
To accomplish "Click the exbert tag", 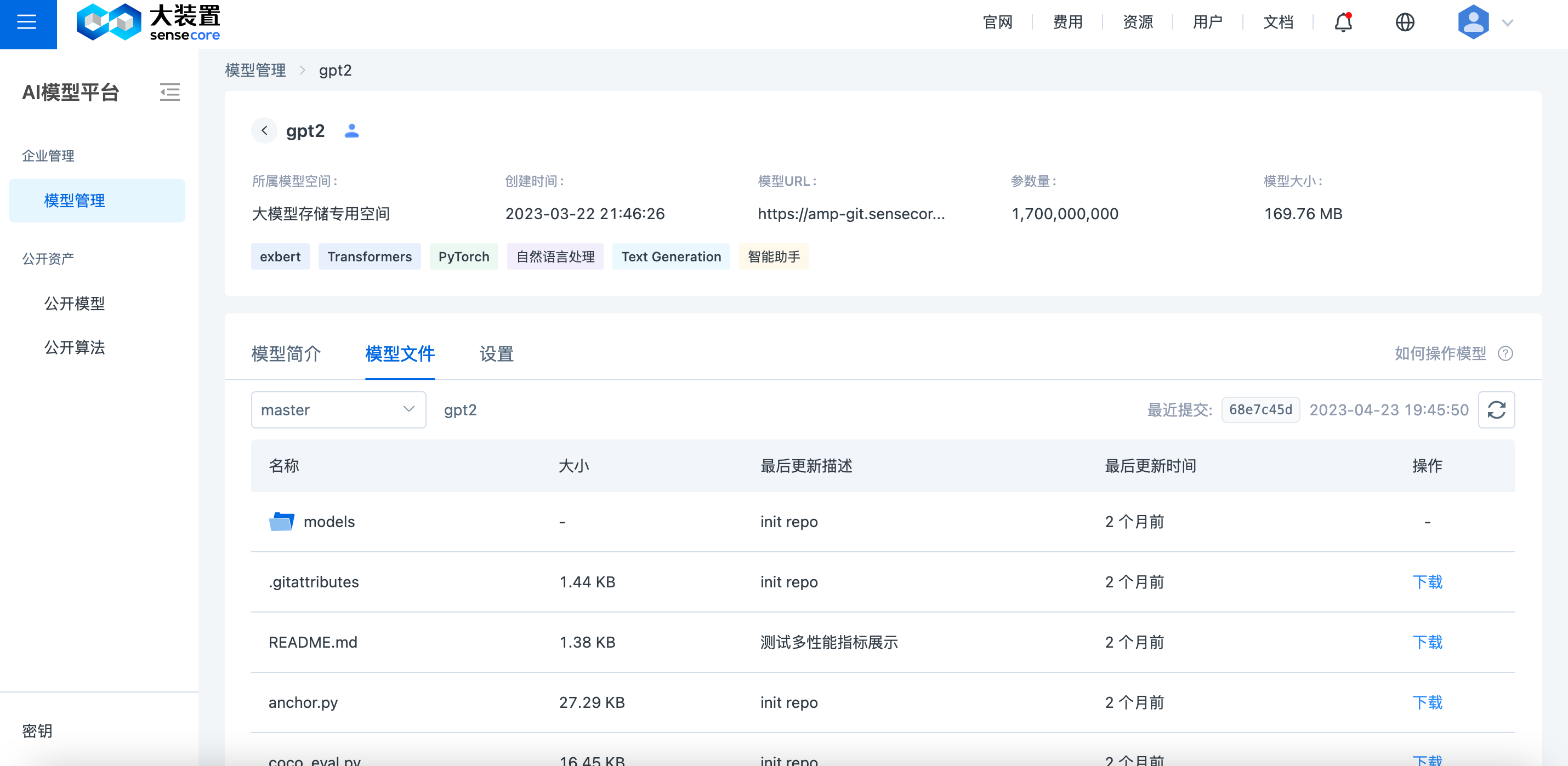I will coord(280,257).
